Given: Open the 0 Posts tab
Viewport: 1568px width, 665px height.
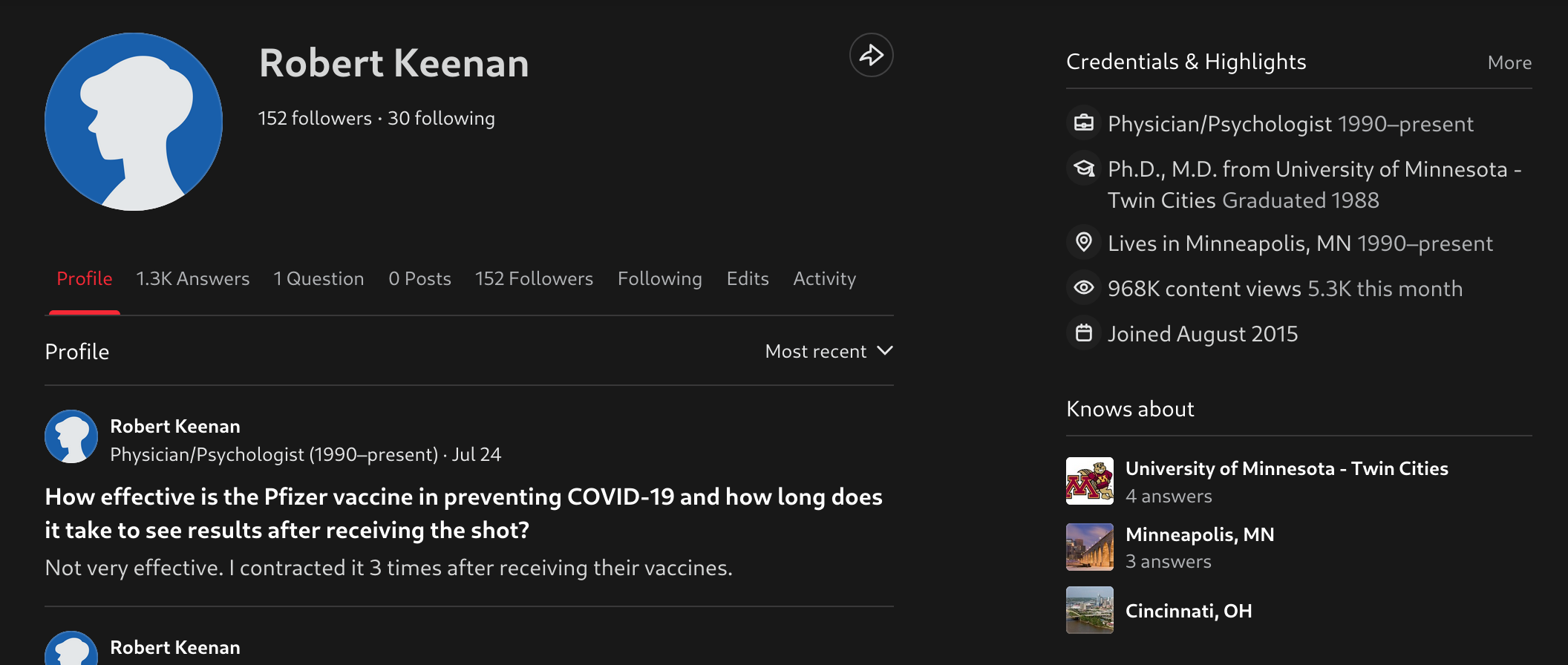Looking at the screenshot, I should coord(420,279).
